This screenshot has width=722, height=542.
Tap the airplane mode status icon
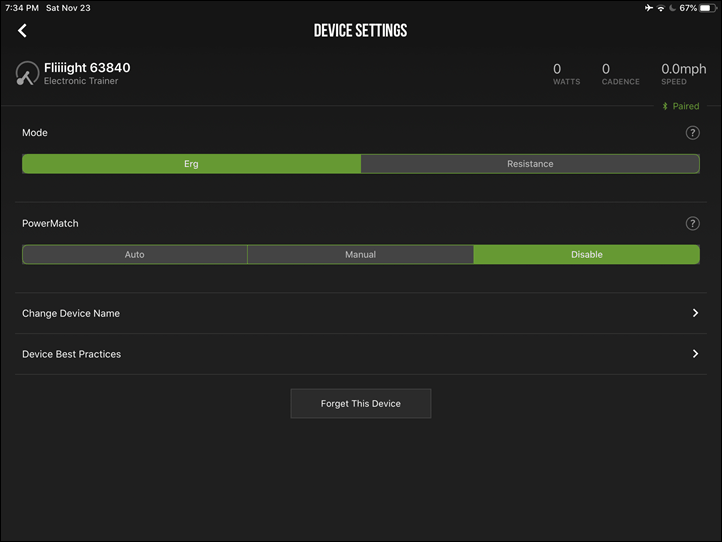coord(649,7)
